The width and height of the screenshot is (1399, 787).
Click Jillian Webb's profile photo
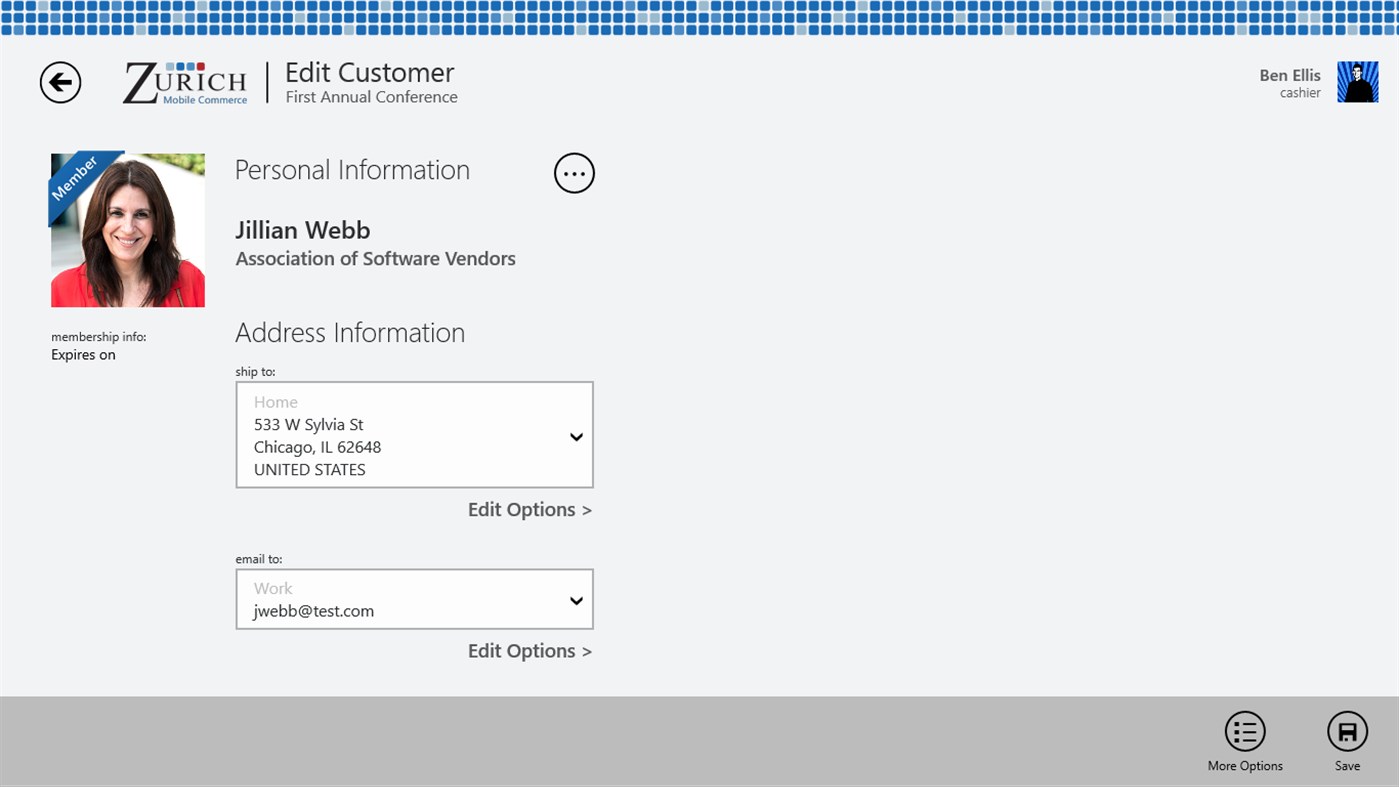point(128,230)
